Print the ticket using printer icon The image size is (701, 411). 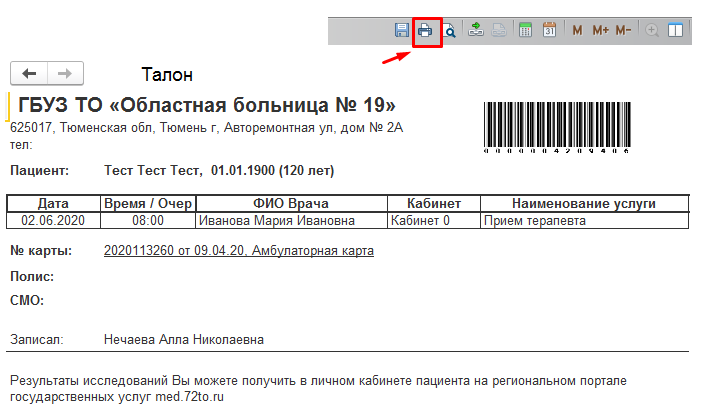[x=426, y=30]
